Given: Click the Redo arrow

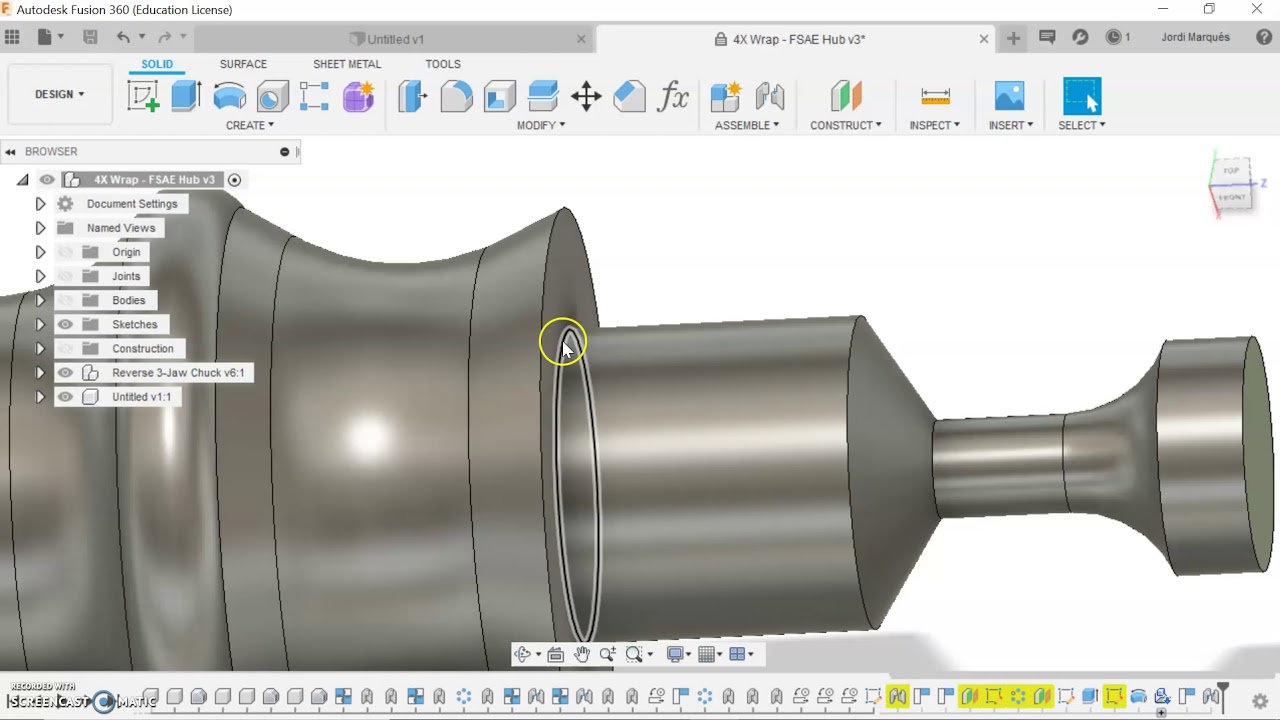Looking at the screenshot, I should click(x=165, y=37).
